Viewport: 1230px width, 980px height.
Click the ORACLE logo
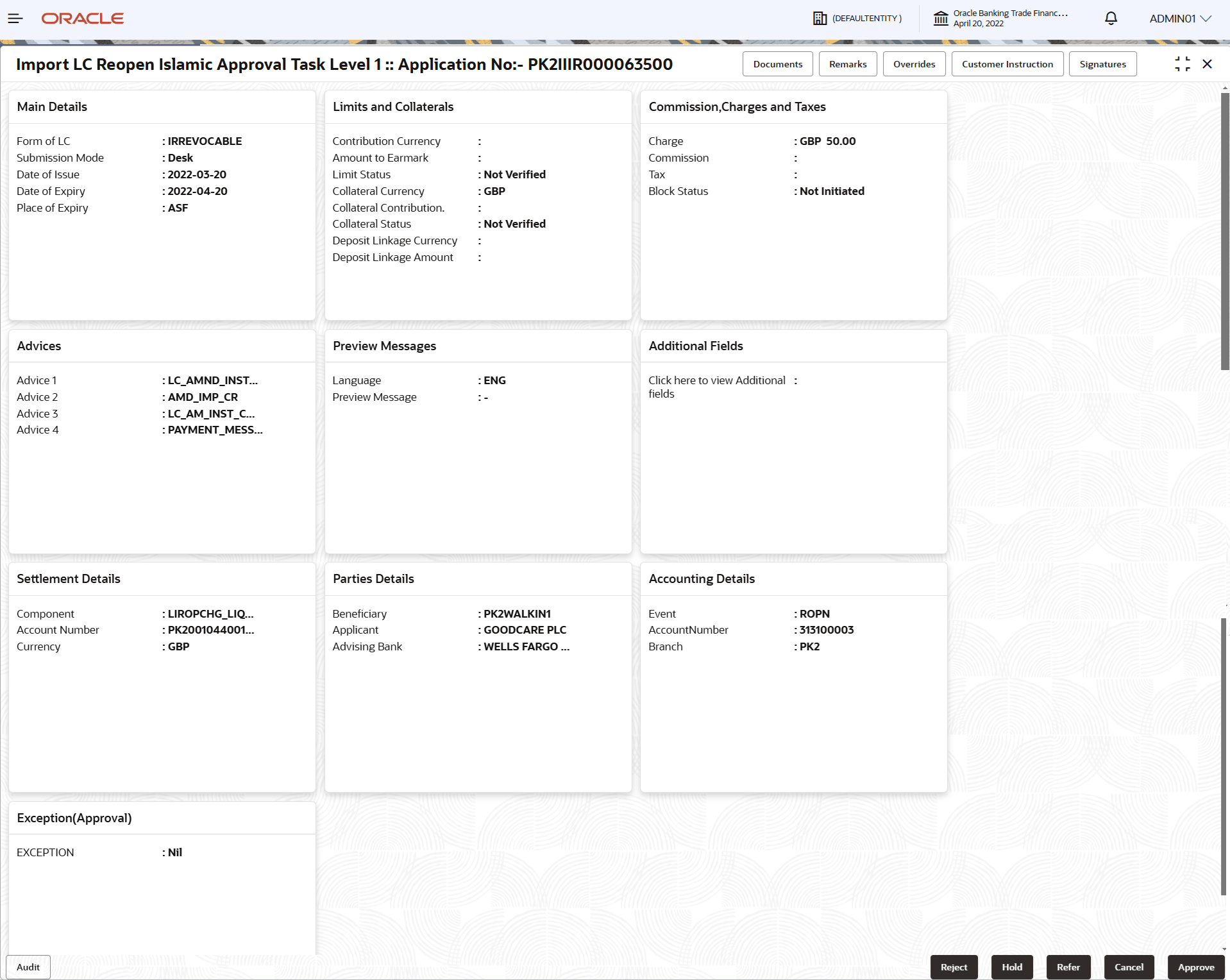coord(82,18)
